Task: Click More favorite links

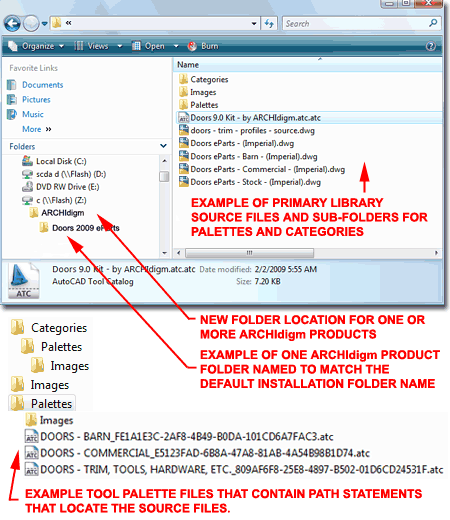Action: coord(37,129)
